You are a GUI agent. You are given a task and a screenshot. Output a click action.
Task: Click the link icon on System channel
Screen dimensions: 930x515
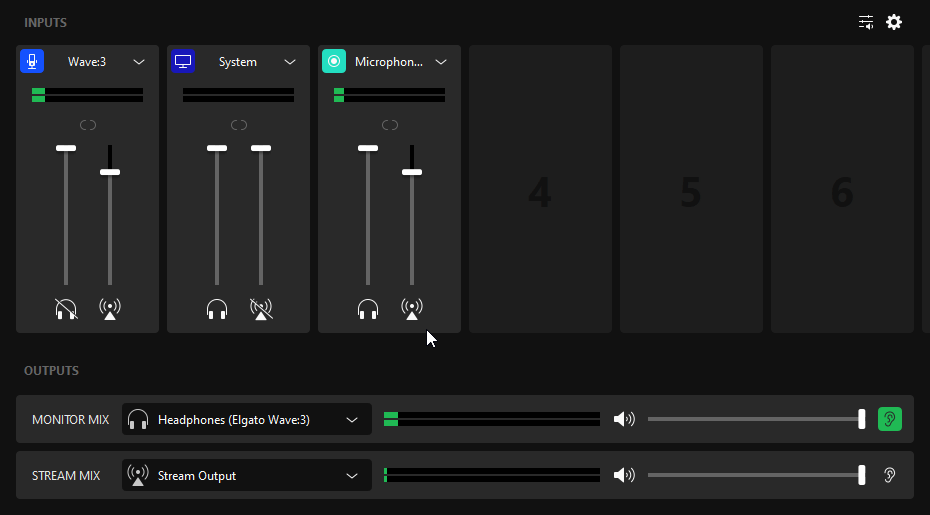pyautogui.click(x=239, y=125)
